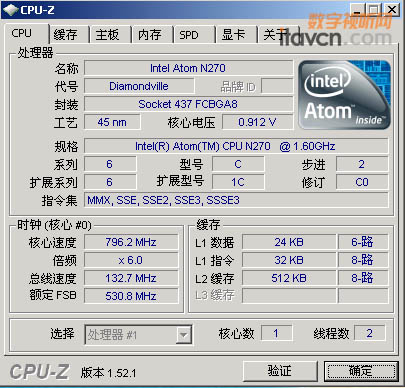Click the empty L3 缓存 size field
Viewport: 405px width, 388px height.
(x=289, y=296)
